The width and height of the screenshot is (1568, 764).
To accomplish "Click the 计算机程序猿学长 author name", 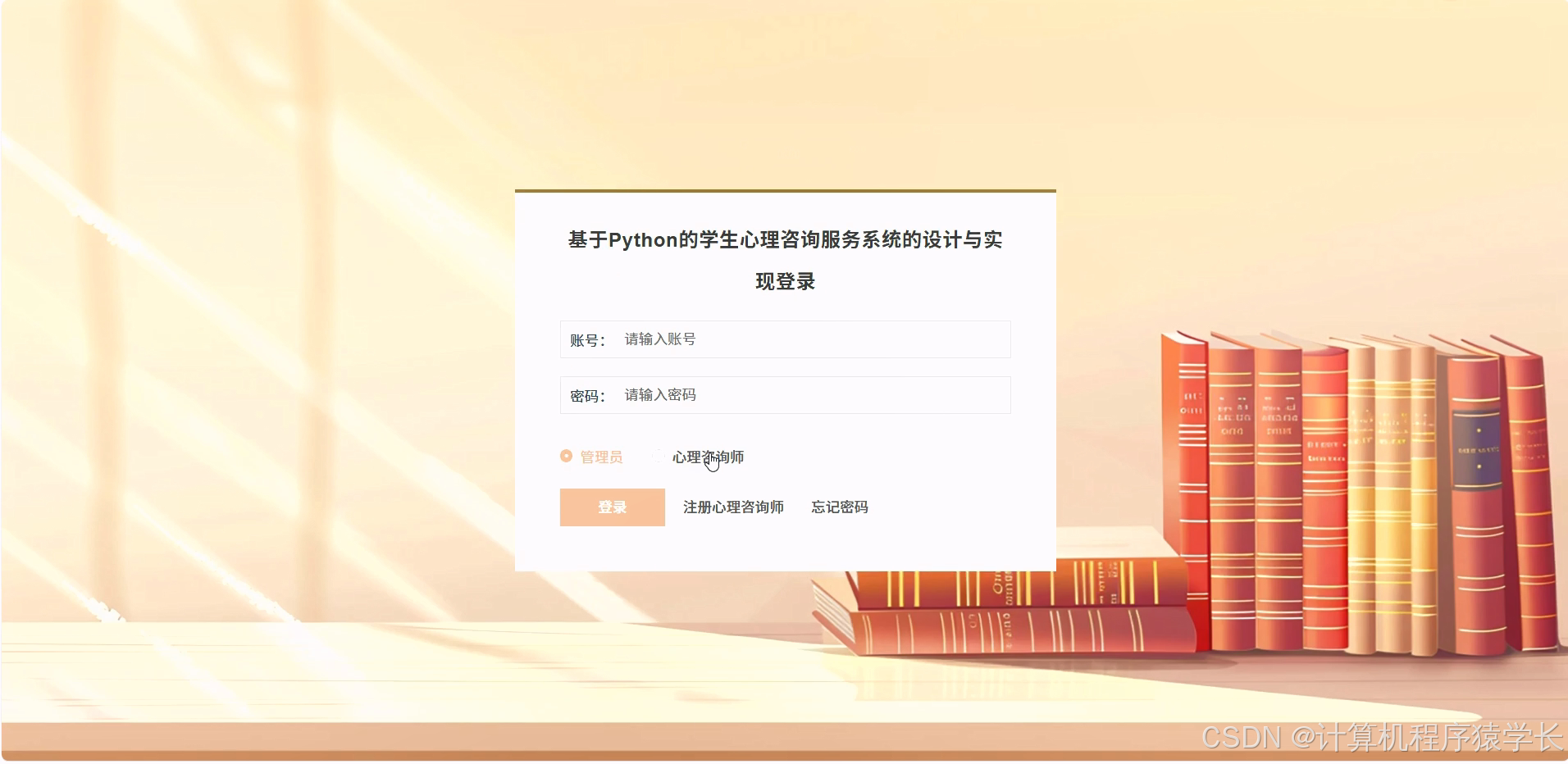I will click(1427, 737).
